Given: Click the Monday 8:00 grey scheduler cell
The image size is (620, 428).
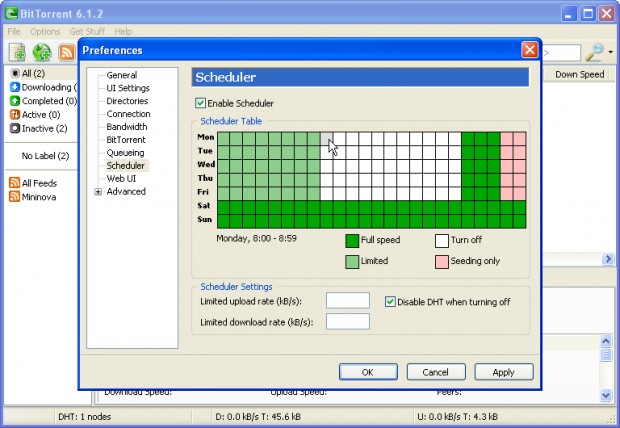Looking at the screenshot, I should 327,138.
